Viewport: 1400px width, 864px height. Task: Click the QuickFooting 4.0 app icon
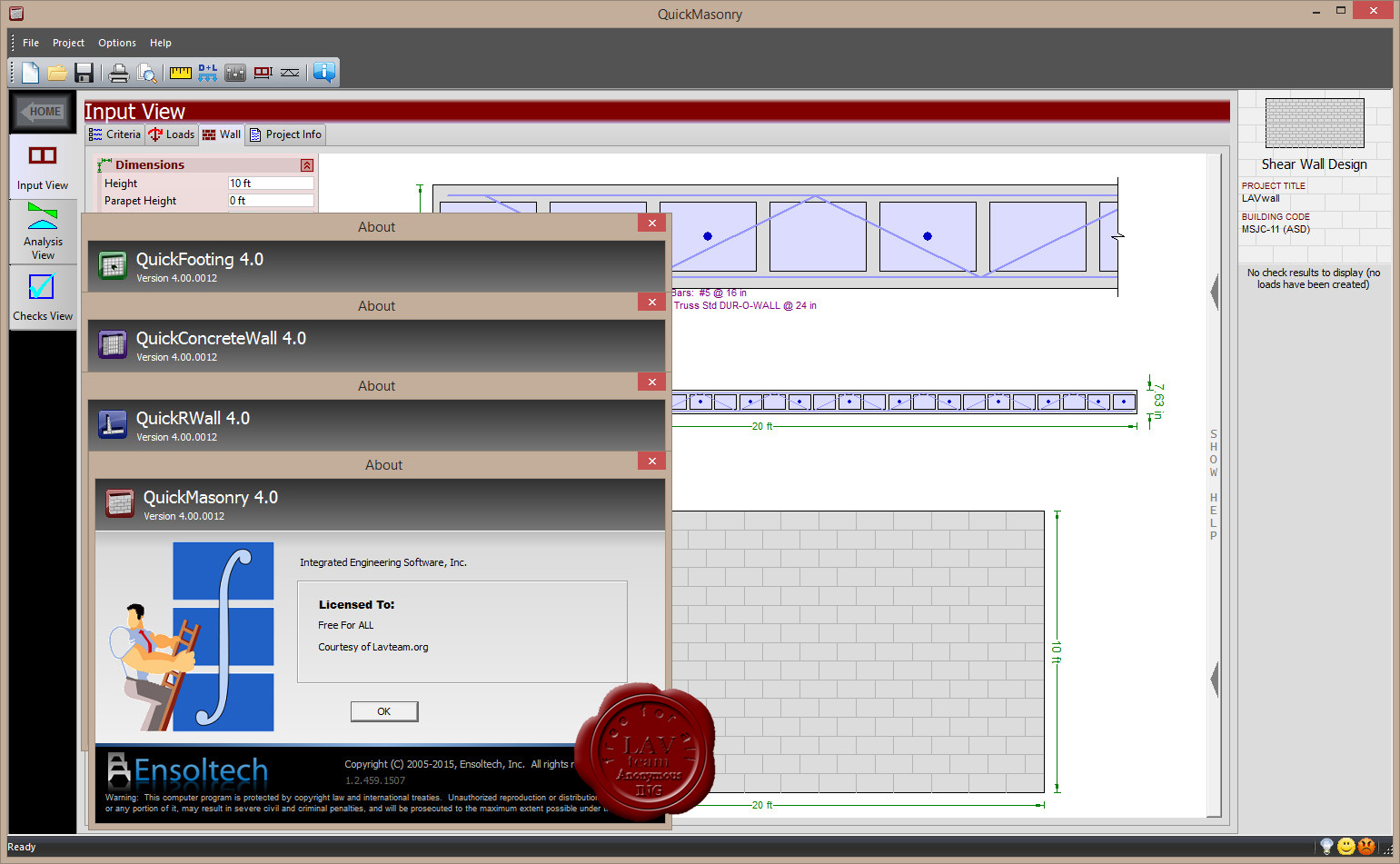click(113, 266)
